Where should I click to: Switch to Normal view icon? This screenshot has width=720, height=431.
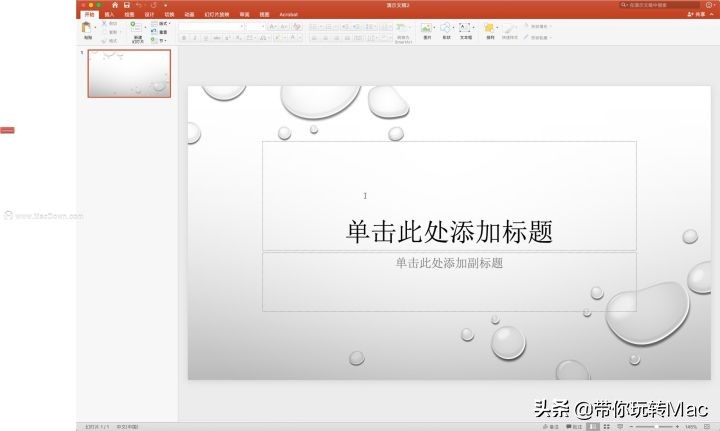tap(593, 427)
